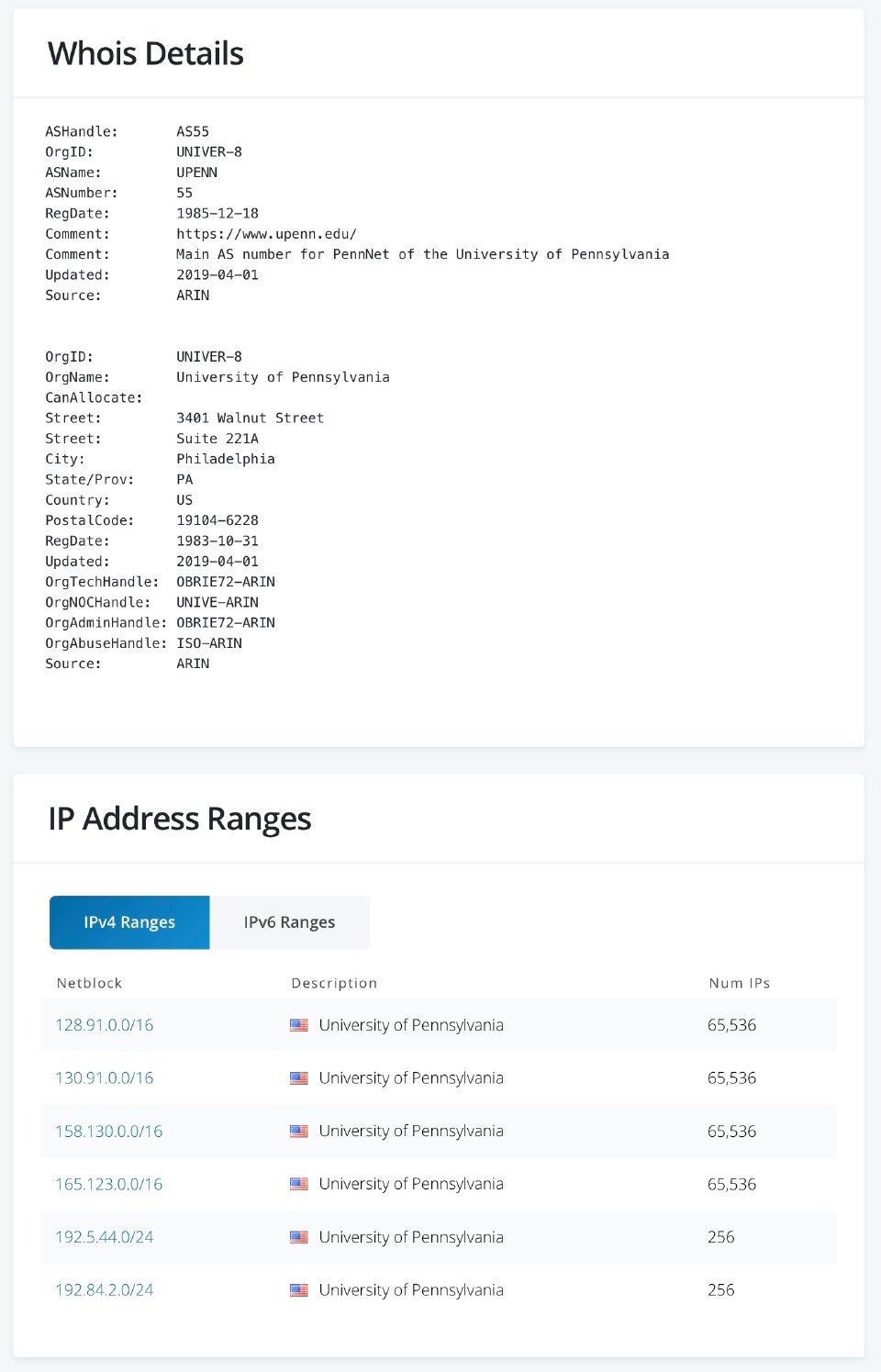This screenshot has height=1372, width=881.
Task: Click the Num IPs column header
Action: tap(739, 983)
